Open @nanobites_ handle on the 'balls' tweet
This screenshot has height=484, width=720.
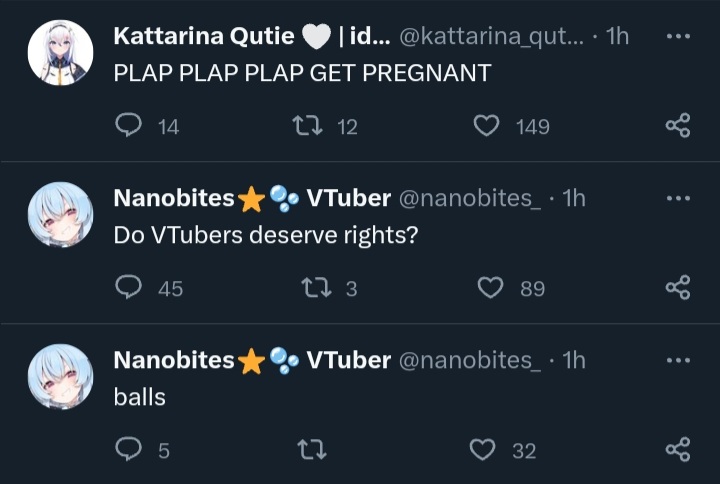click(470, 360)
